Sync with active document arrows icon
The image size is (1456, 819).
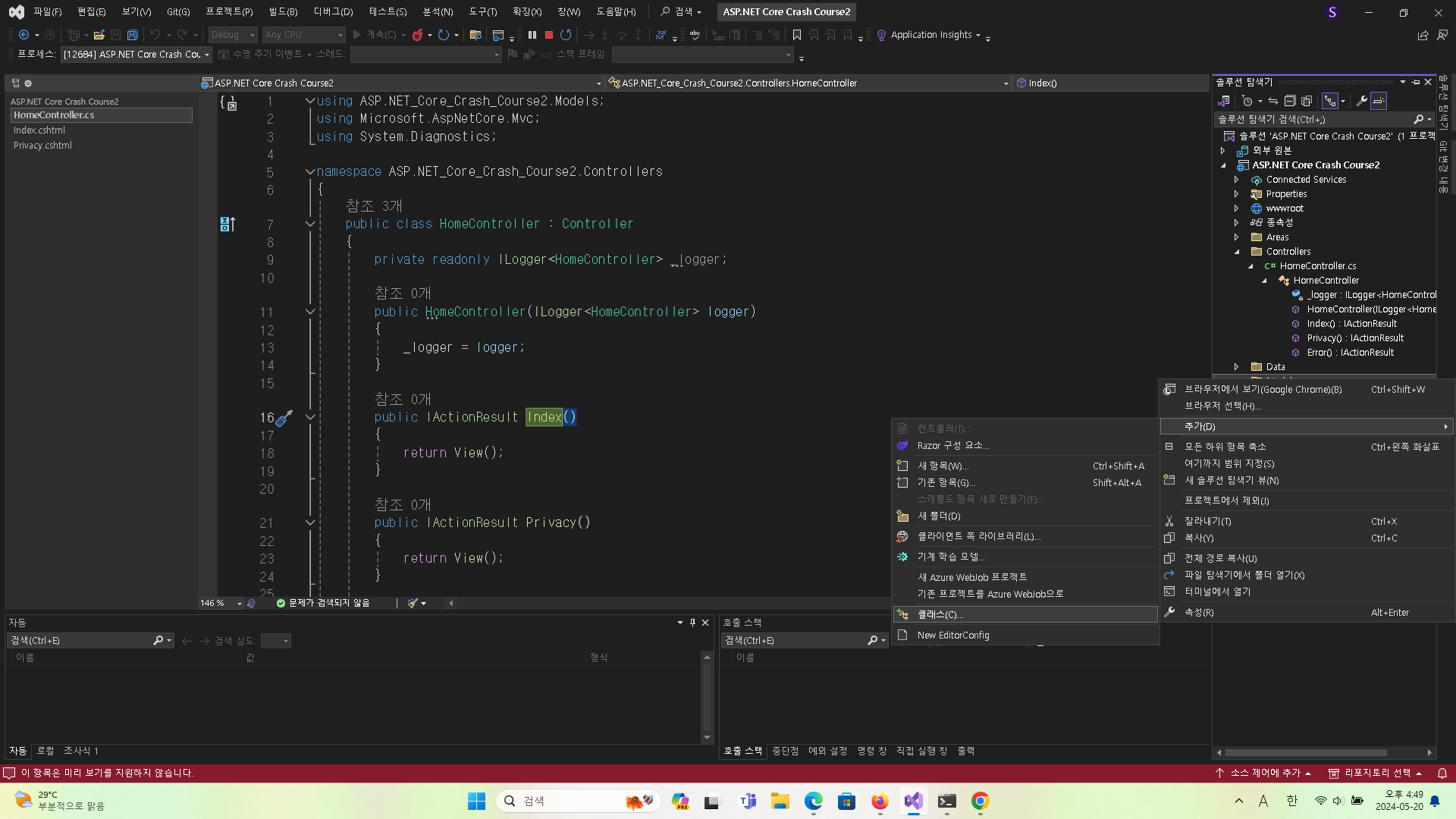click(1273, 101)
